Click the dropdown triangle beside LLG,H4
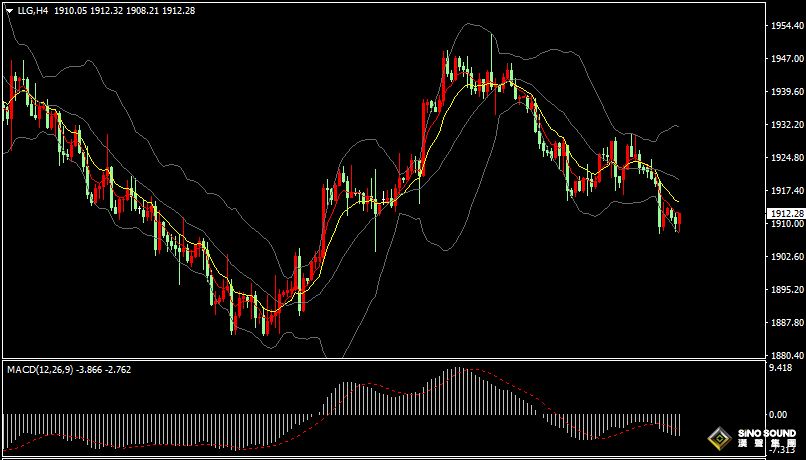 click(9, 9)
